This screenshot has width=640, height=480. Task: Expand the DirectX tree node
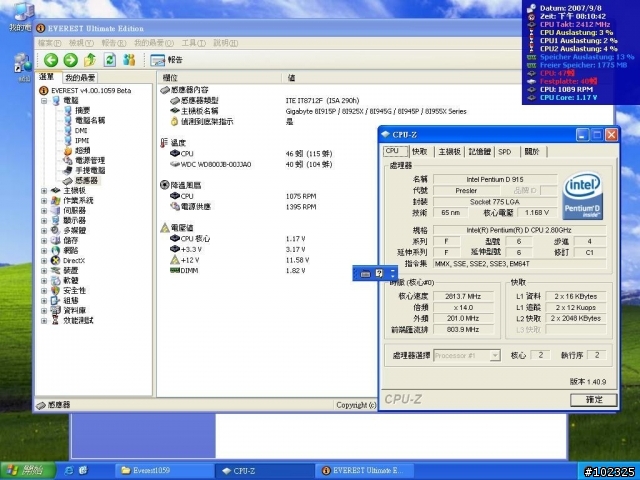[x=44, y=260]
